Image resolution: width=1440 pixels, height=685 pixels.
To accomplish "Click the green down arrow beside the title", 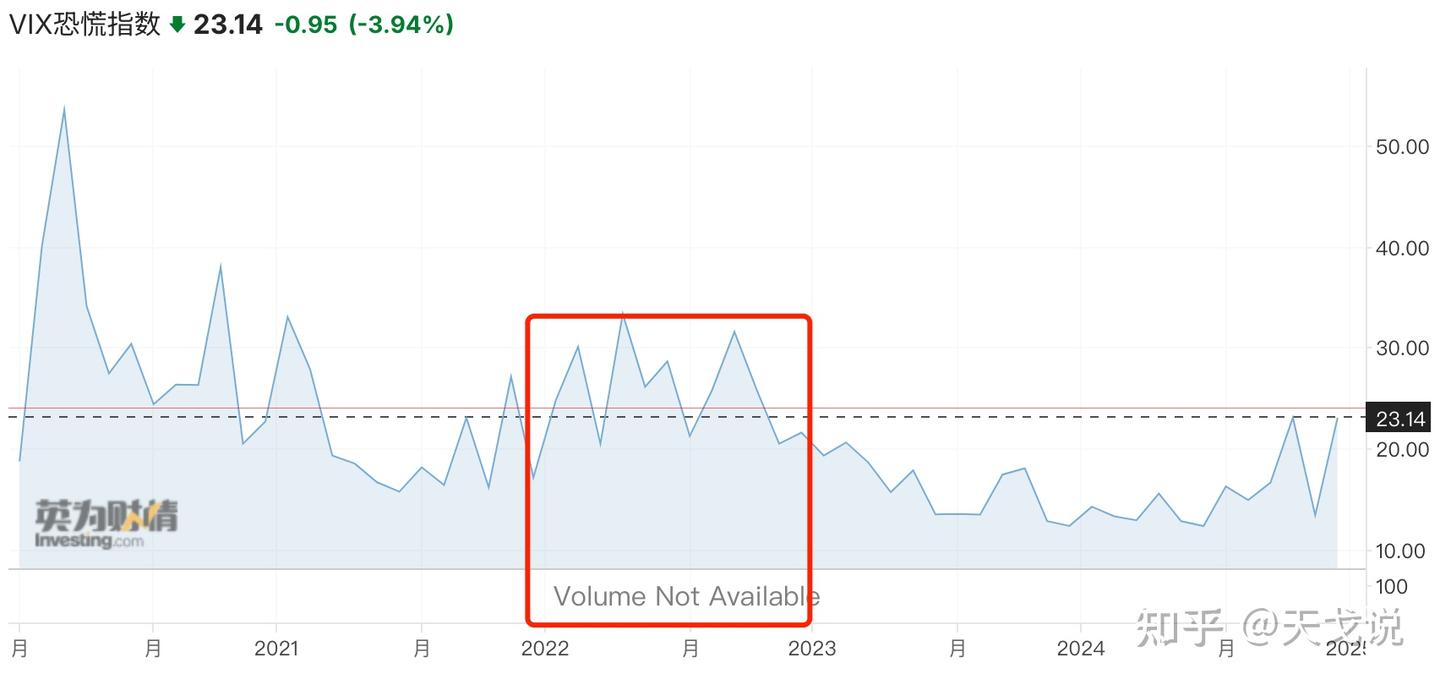I will click(x=177, y=25).
